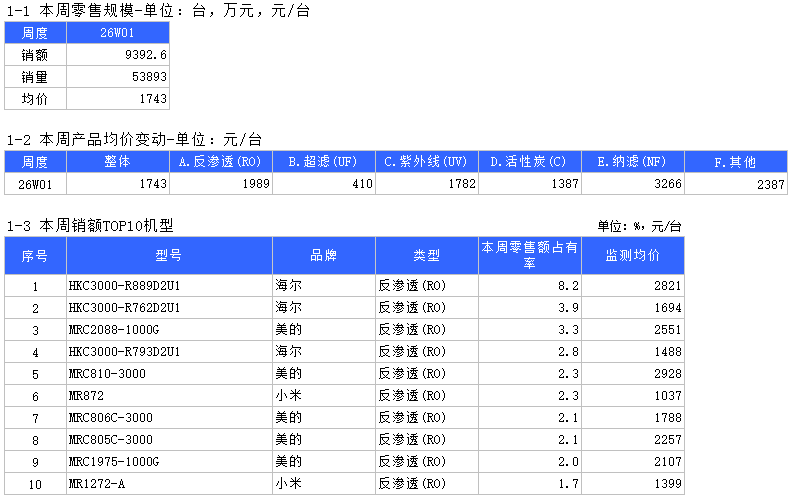Click the 型号 column header
The width and height of the screenshot is (793, 498).
tap(169, 255)
